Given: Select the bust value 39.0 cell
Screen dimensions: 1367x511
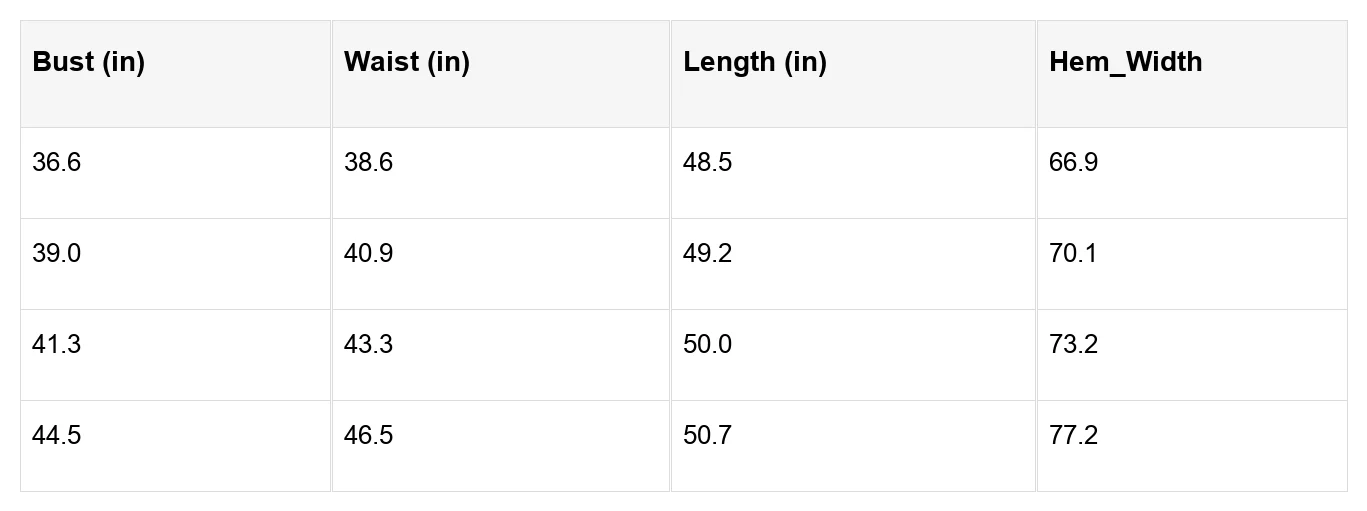Looking at the screenshot, I should click(175, 264).
